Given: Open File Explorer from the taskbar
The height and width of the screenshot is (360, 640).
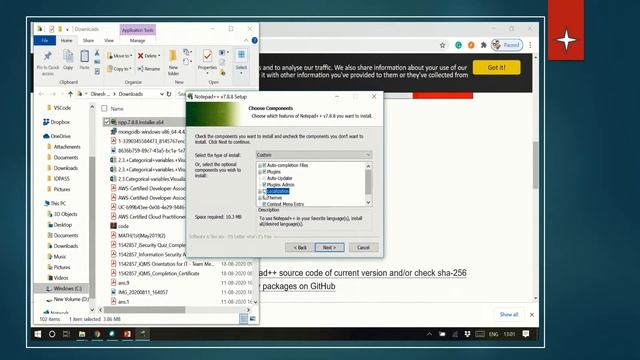Looking at the screenshot, I should click(82, 334).
